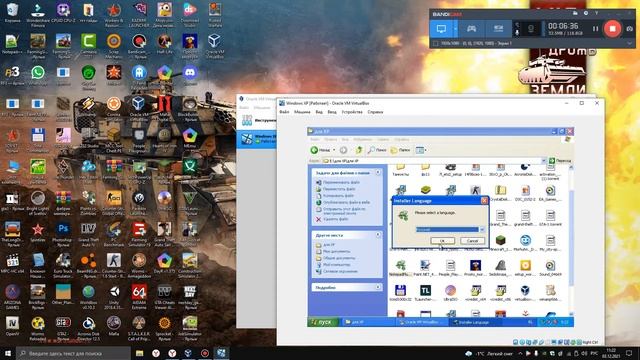Click the Windows 10 Start button
Screen dimensions: 640x360
tap(8, 353)
